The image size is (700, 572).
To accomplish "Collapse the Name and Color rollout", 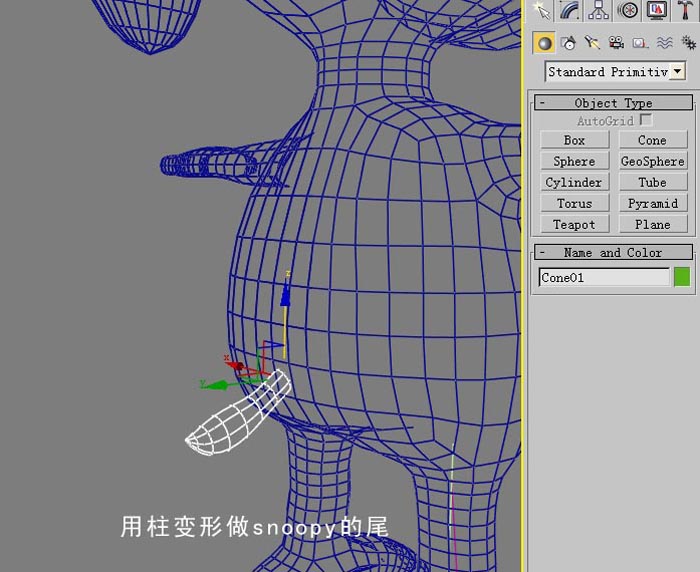I will (613, 252).
